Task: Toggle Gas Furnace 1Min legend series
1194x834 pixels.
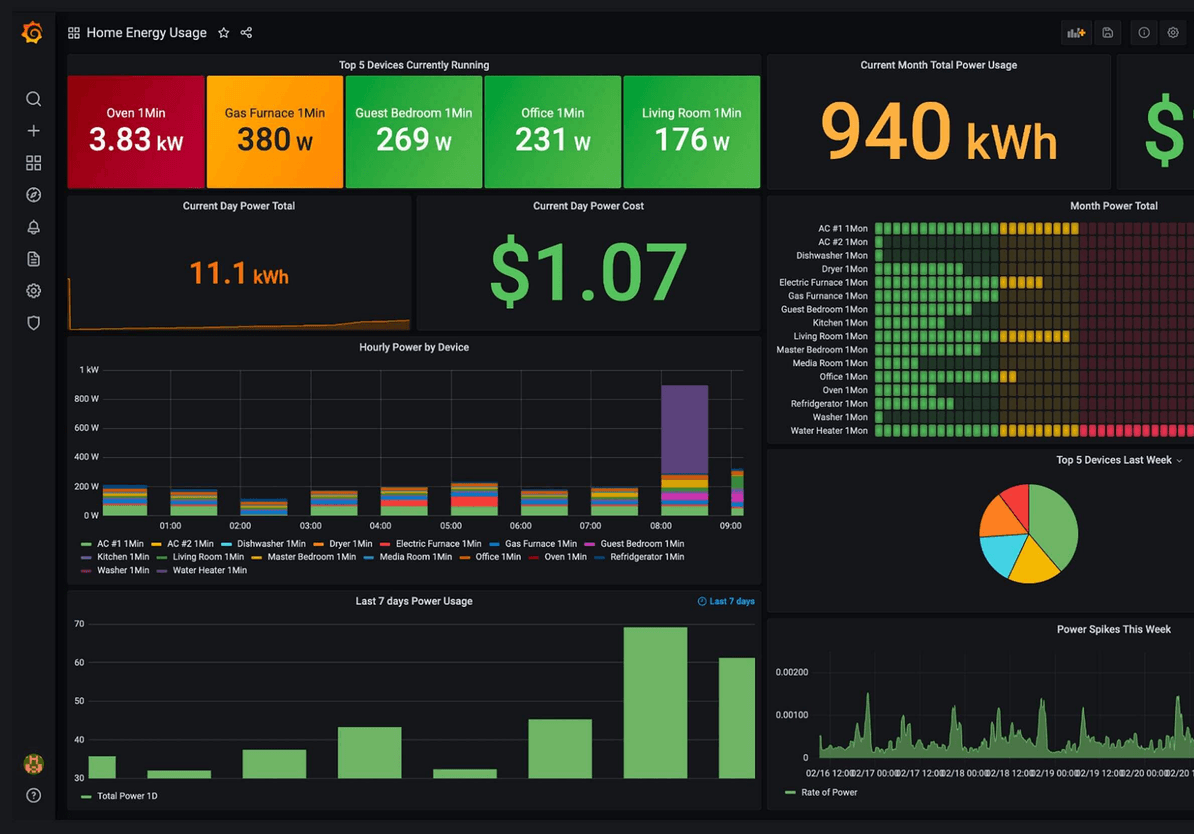Action: (x=533, y=544)
